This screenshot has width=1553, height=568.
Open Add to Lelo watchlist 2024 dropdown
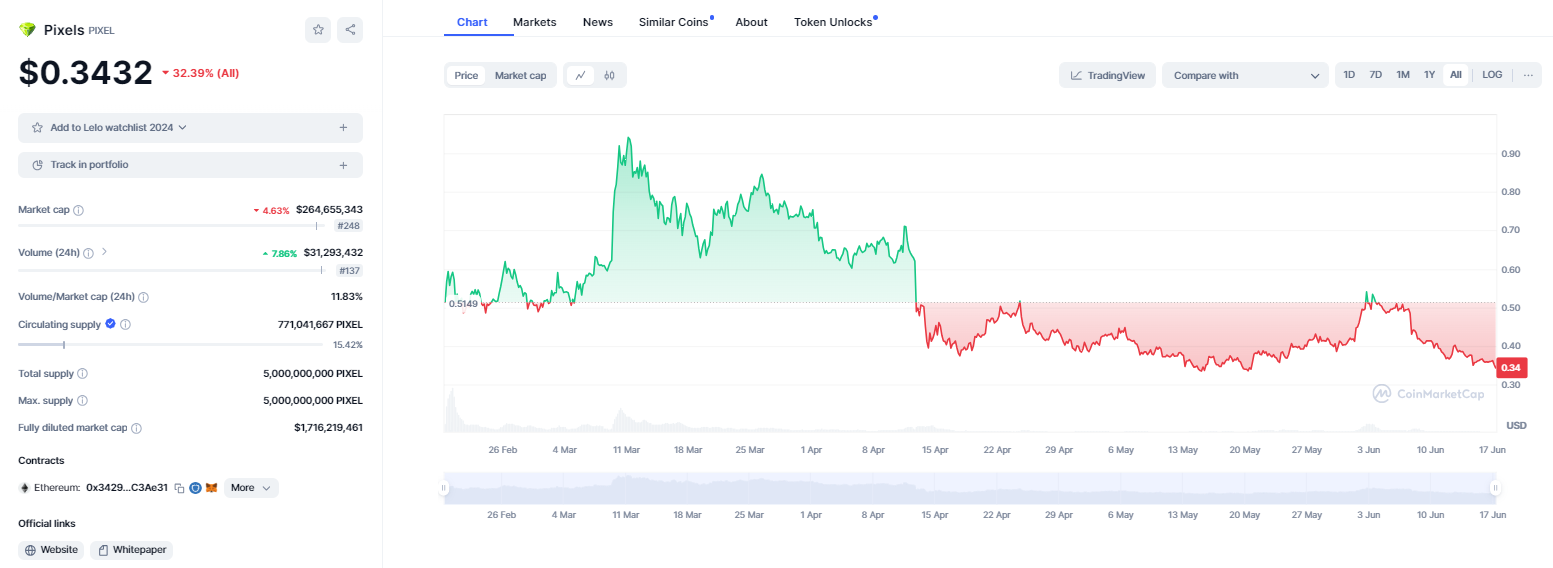[x=182, y=128]
